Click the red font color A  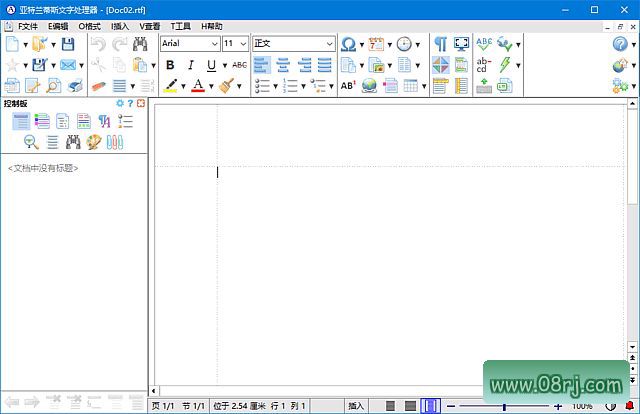click(x=198, y=86)
